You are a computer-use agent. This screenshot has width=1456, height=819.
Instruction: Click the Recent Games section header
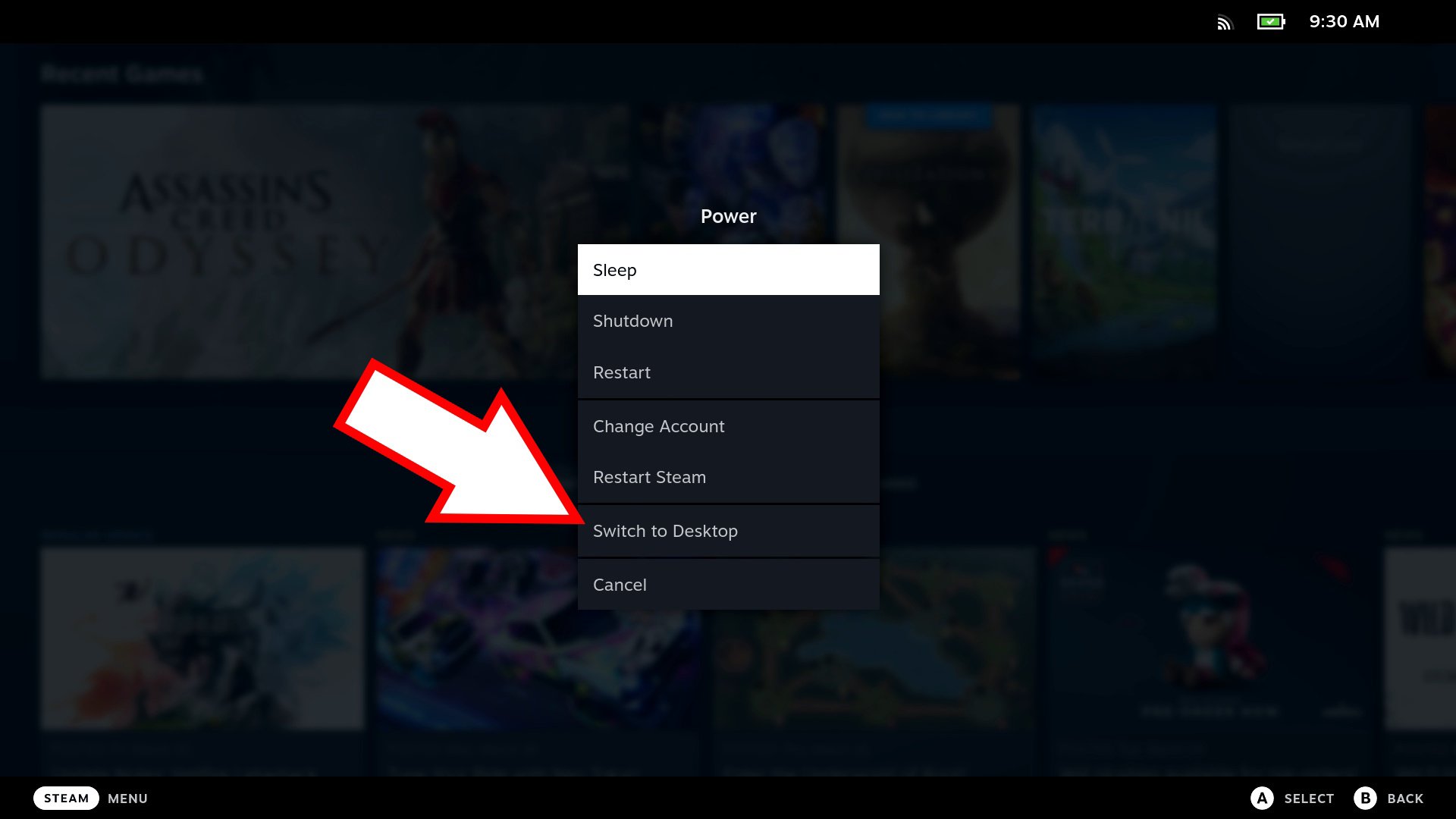tap(121, 72)
